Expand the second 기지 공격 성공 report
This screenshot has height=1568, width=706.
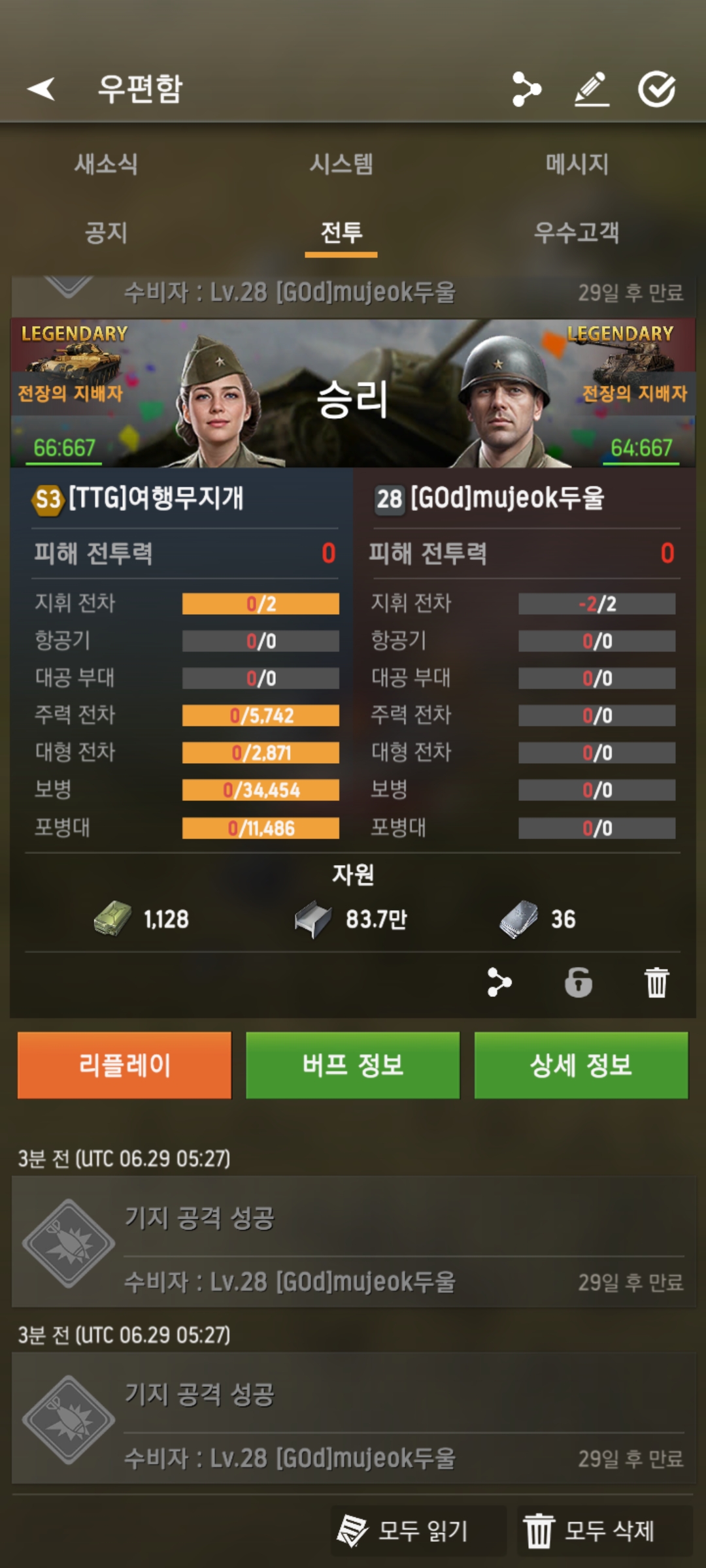(x=354, y=1418)
